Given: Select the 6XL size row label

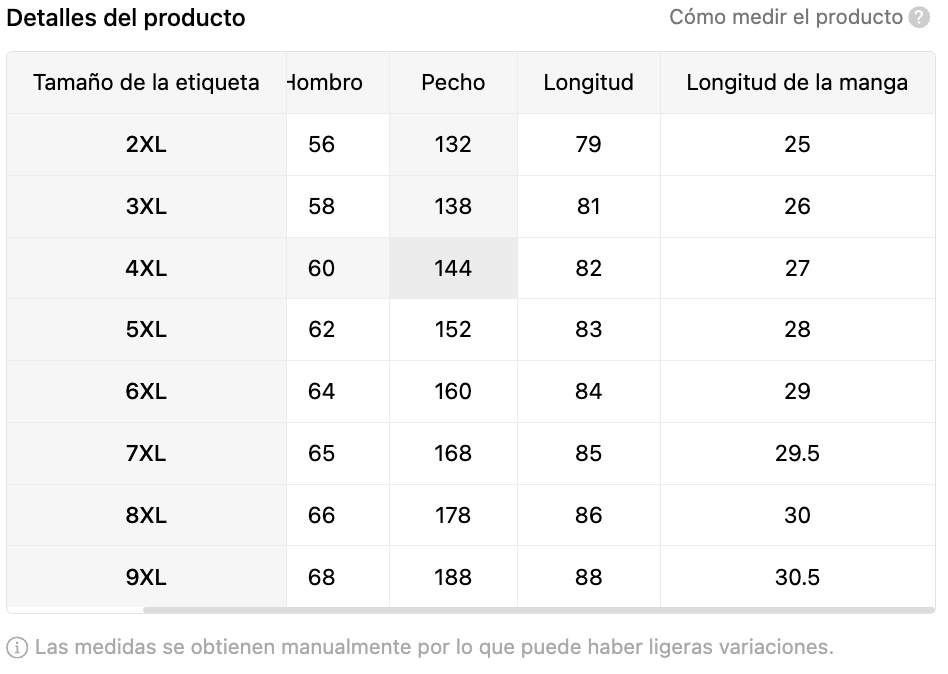Looking at the screenshot, I should click(x=146, y=391).
